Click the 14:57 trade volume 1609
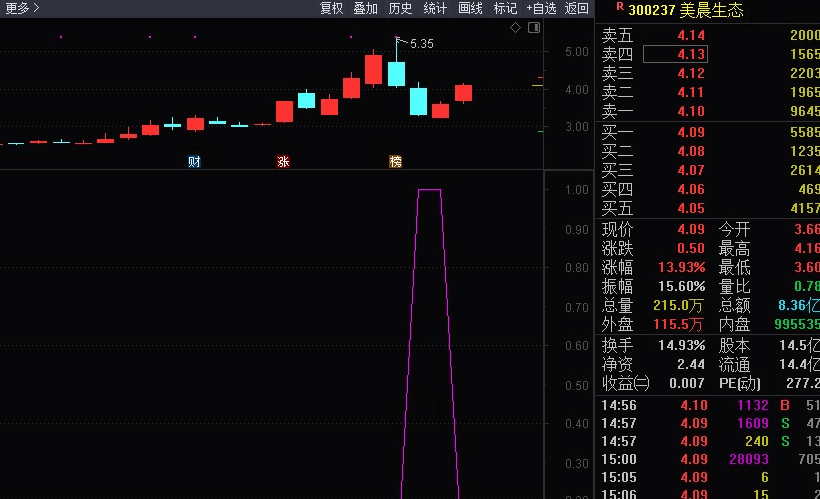Screen dimensions: 820x499 tap(753, 423)
